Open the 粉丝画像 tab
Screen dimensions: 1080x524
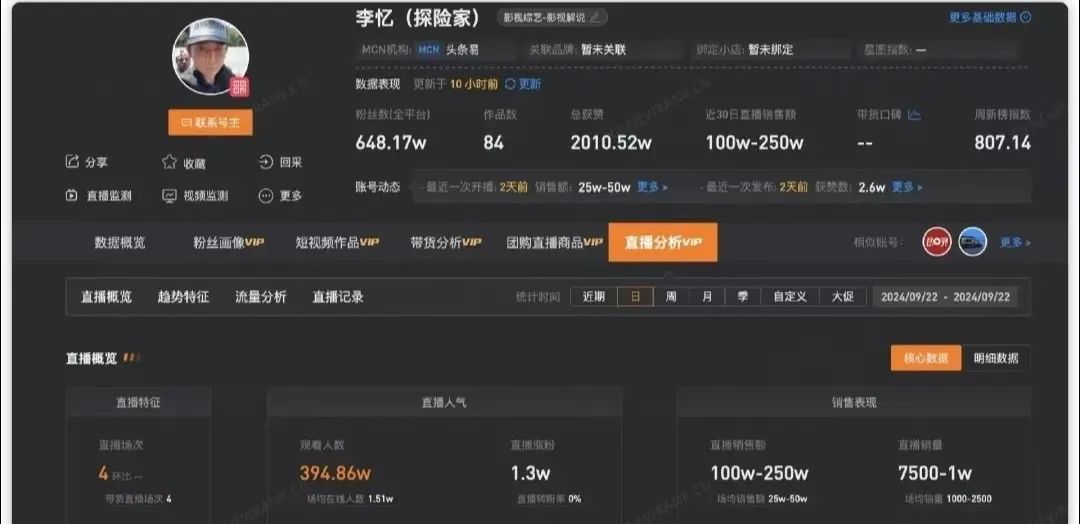(x=228, y=242)
